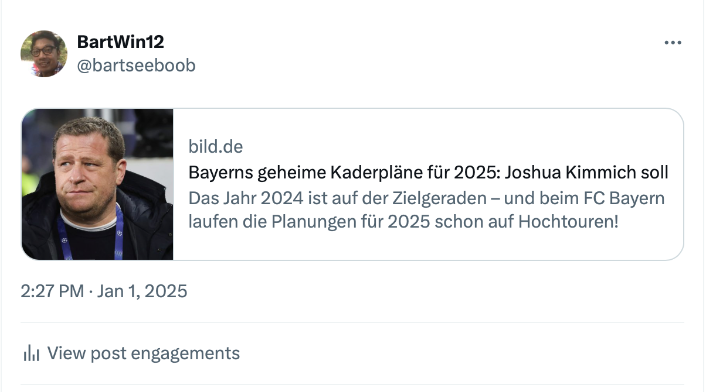Click the word Hochtouren! in the card
Screen dimensions: 706x392
pos(569,221)
